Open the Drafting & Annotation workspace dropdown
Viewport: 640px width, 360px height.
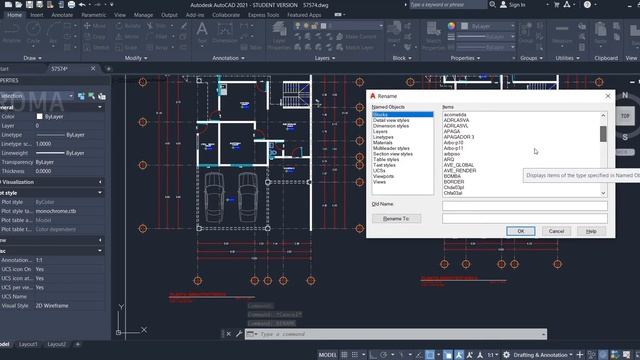pos(543,355)
